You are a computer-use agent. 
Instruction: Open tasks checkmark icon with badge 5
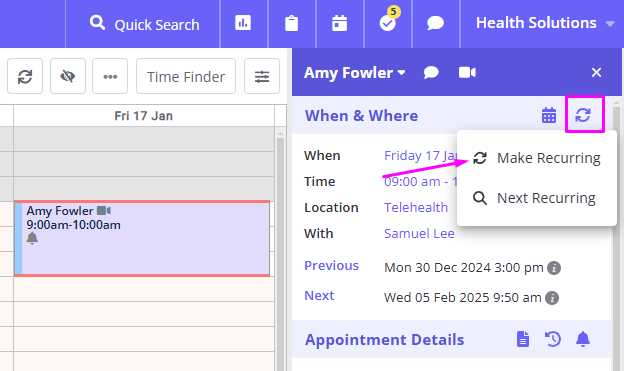[x=388, y=21]
